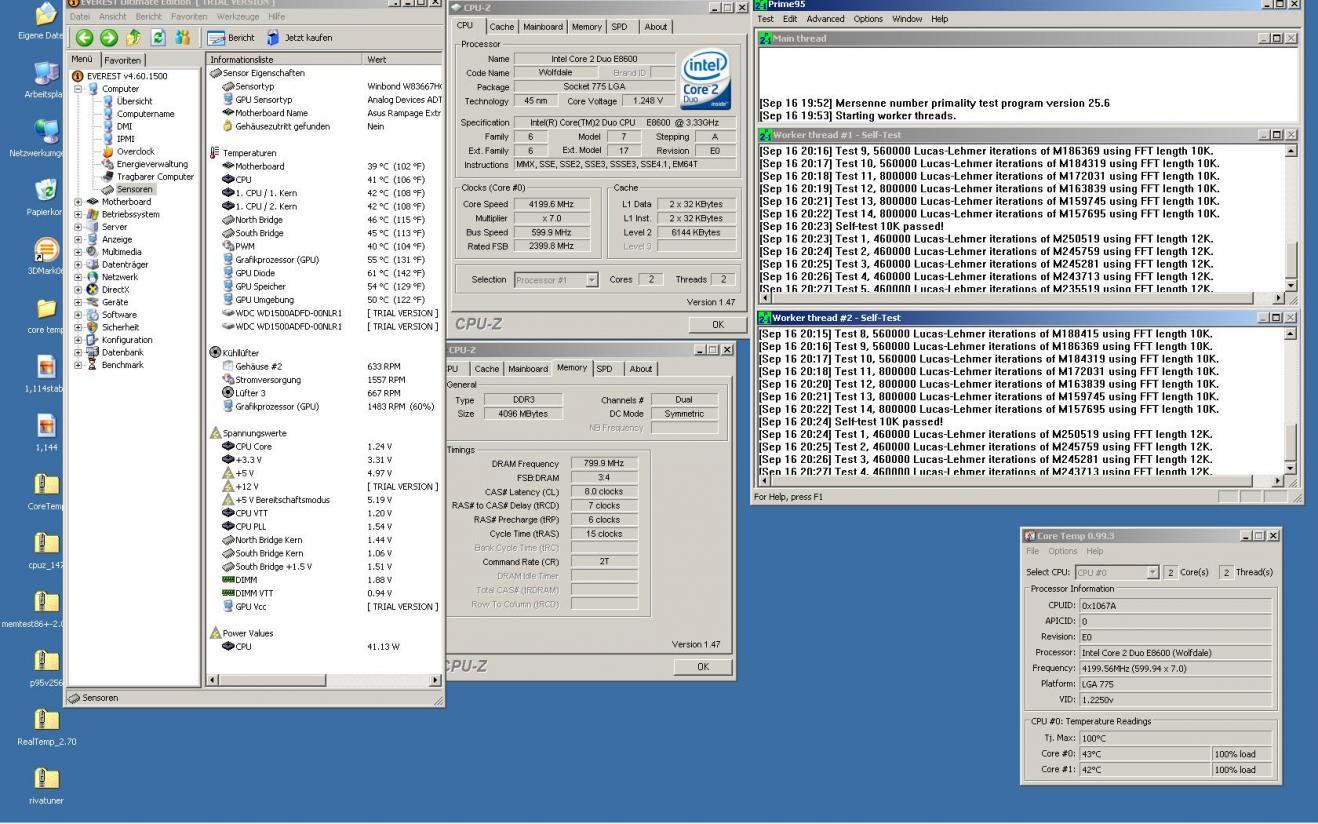The width and height of the screenshot is (1318, 824).
Task: Open Eigene Dateien desktop icon
Action: [x=44, y=20]
